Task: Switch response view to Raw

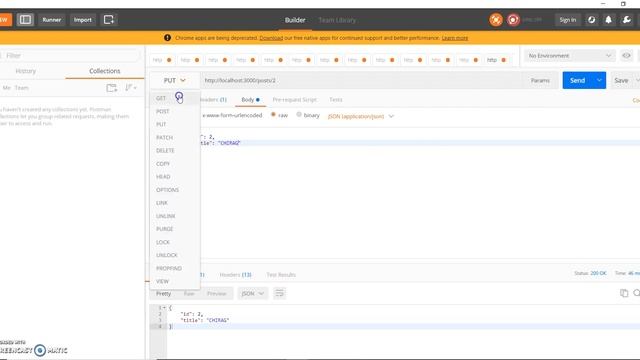Action: tap(189, 293)
